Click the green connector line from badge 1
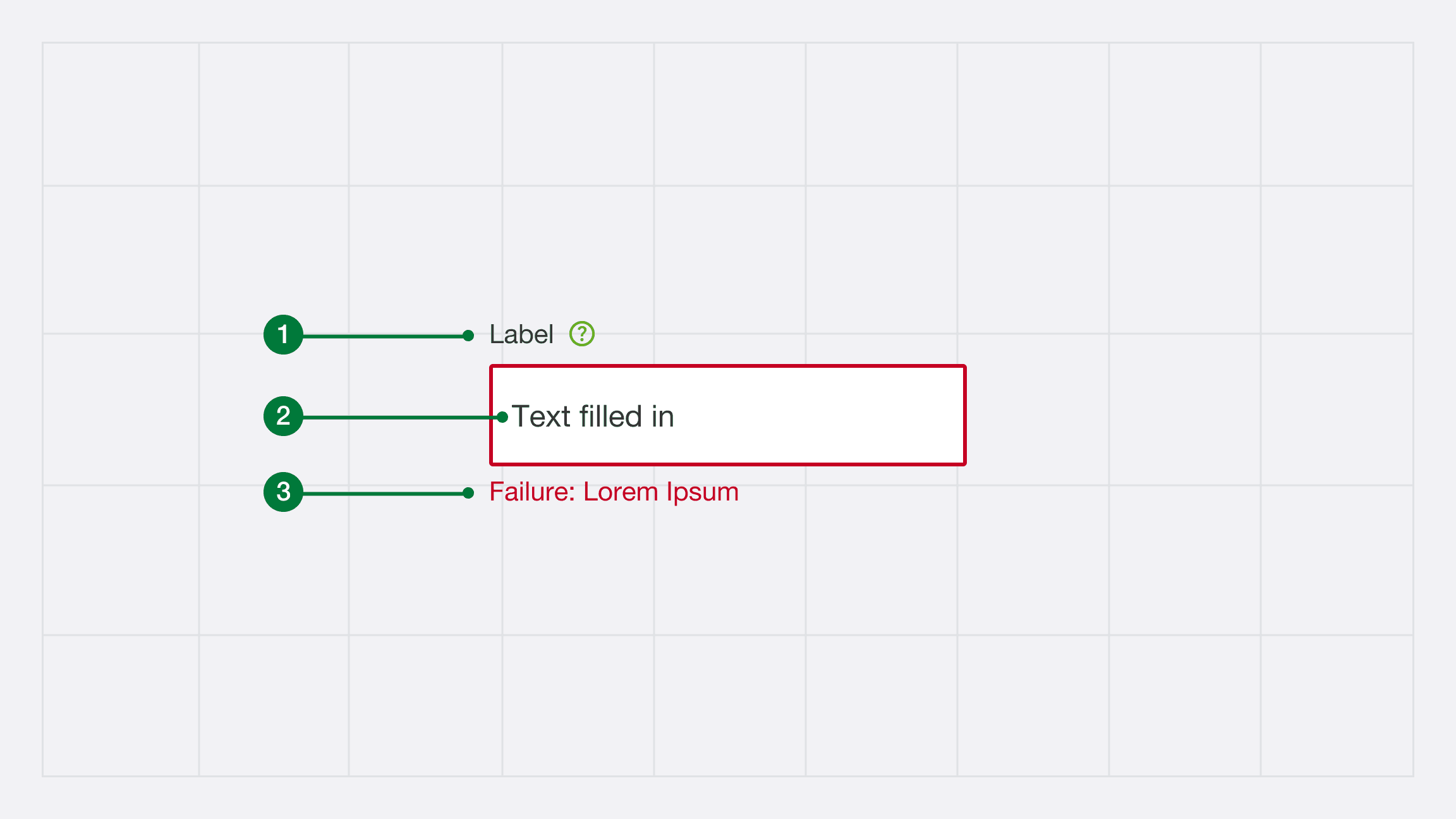 pyautogui.click(x=383, y=336)
